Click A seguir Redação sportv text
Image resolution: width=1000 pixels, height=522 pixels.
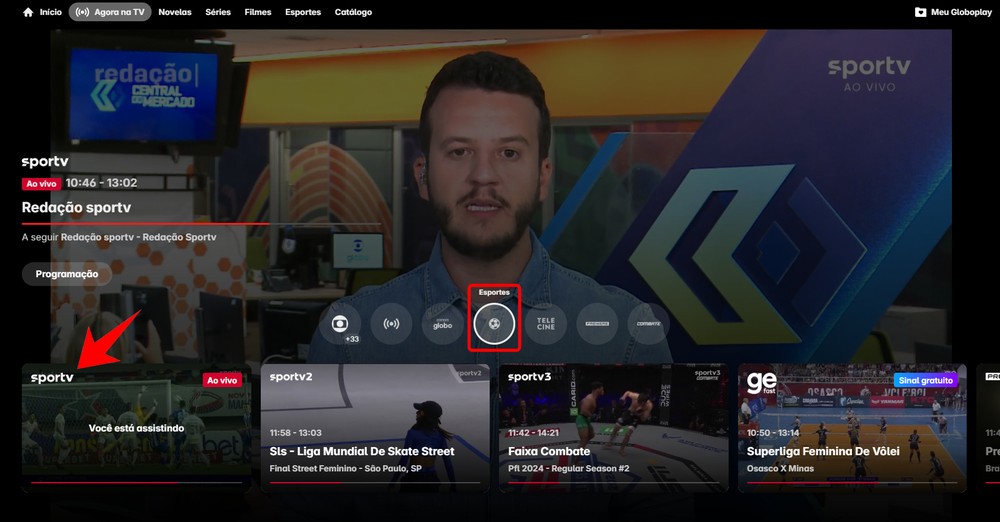click(119, 237)
